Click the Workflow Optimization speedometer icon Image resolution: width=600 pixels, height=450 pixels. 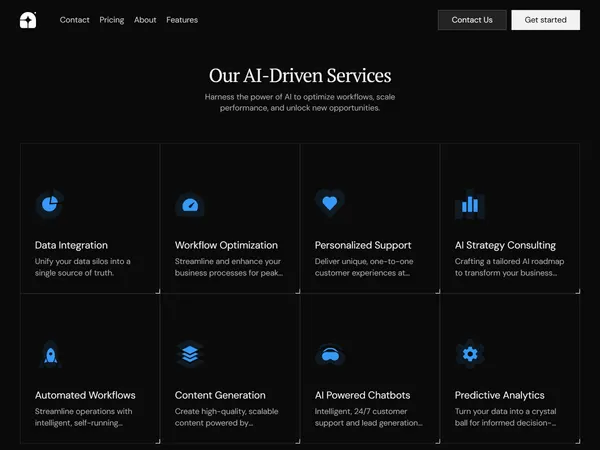(190, 205)
